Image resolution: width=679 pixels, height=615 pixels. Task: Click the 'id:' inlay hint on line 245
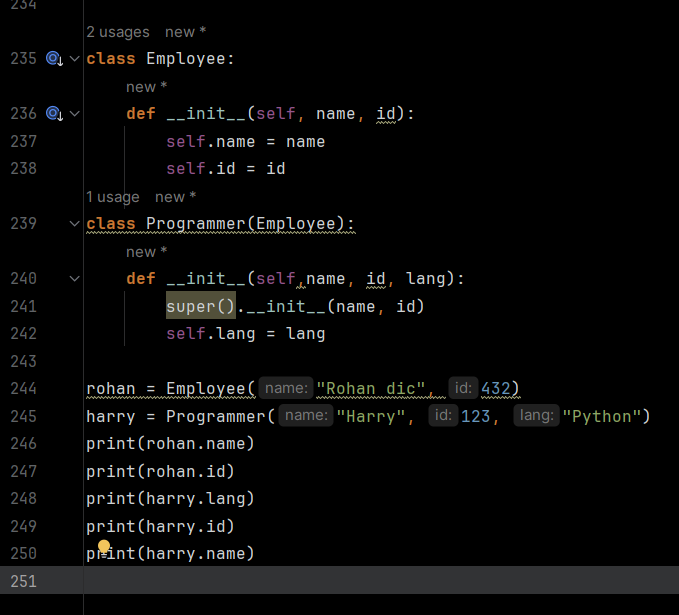tap(443, 415)
